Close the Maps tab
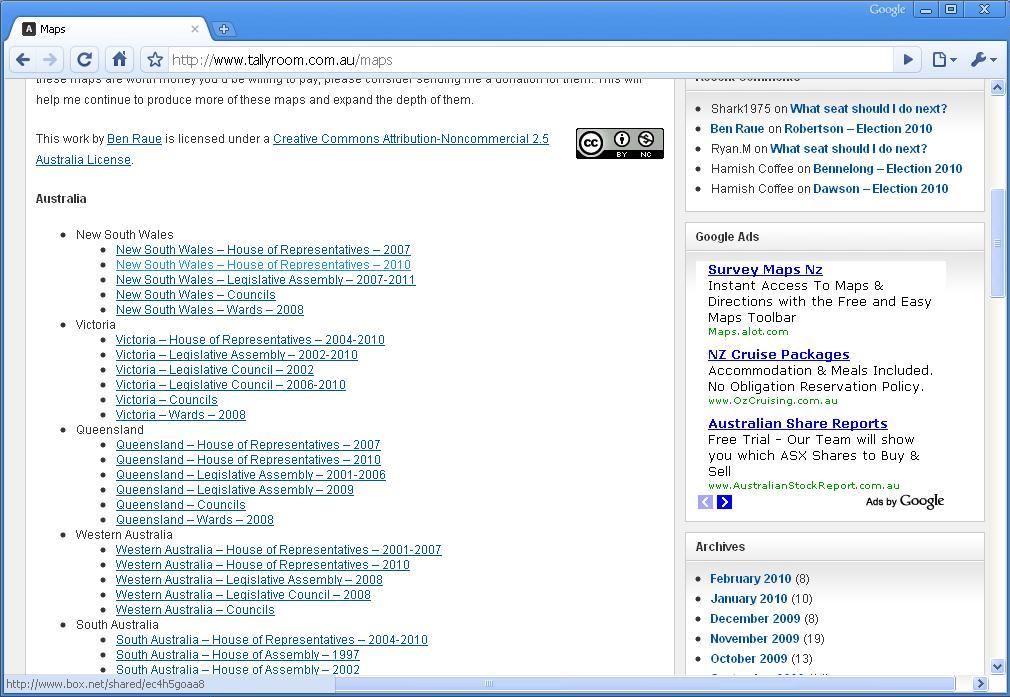This screenshot has height=697, width=1010. [195, 29]
